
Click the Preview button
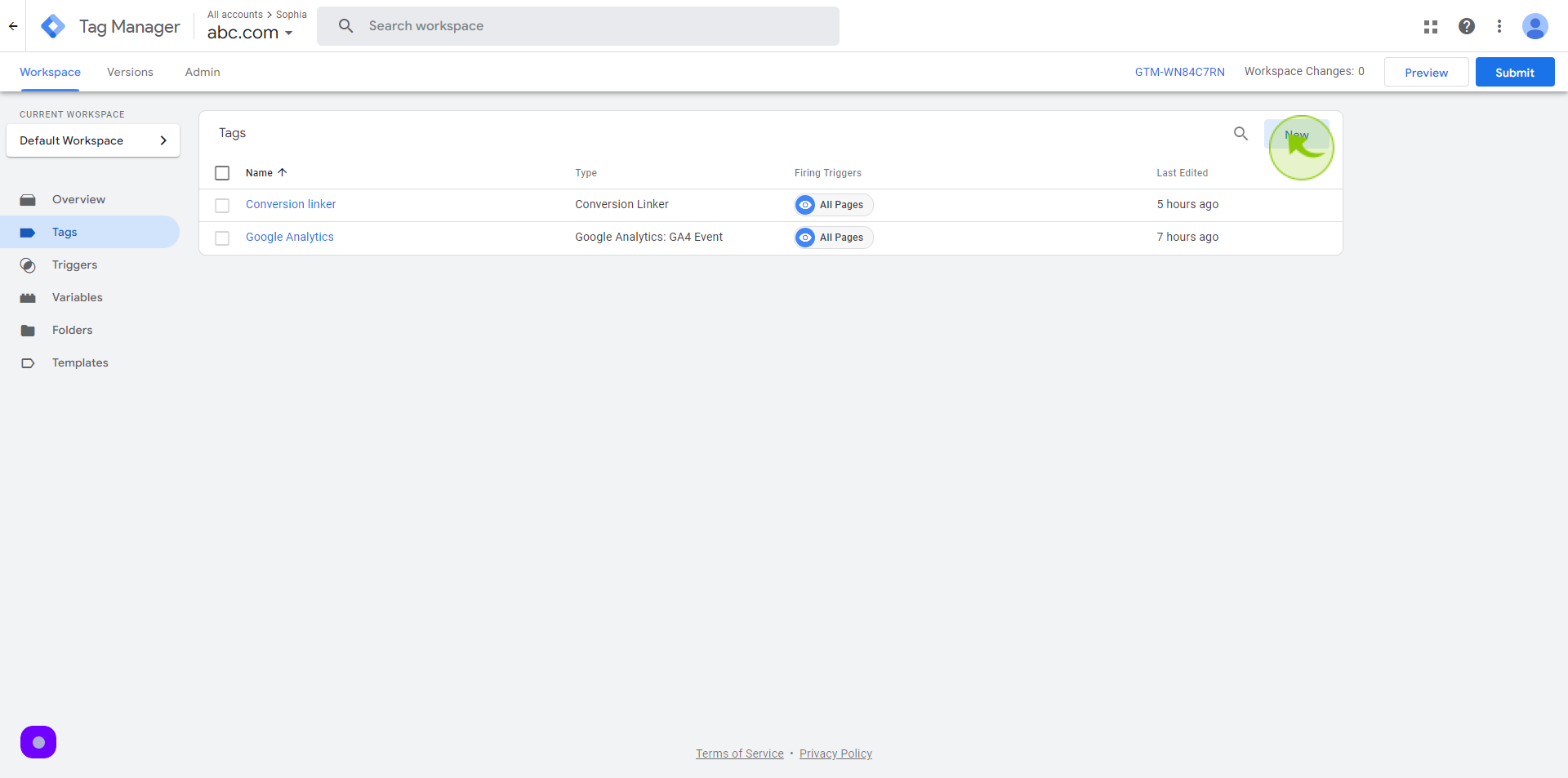1426,72
